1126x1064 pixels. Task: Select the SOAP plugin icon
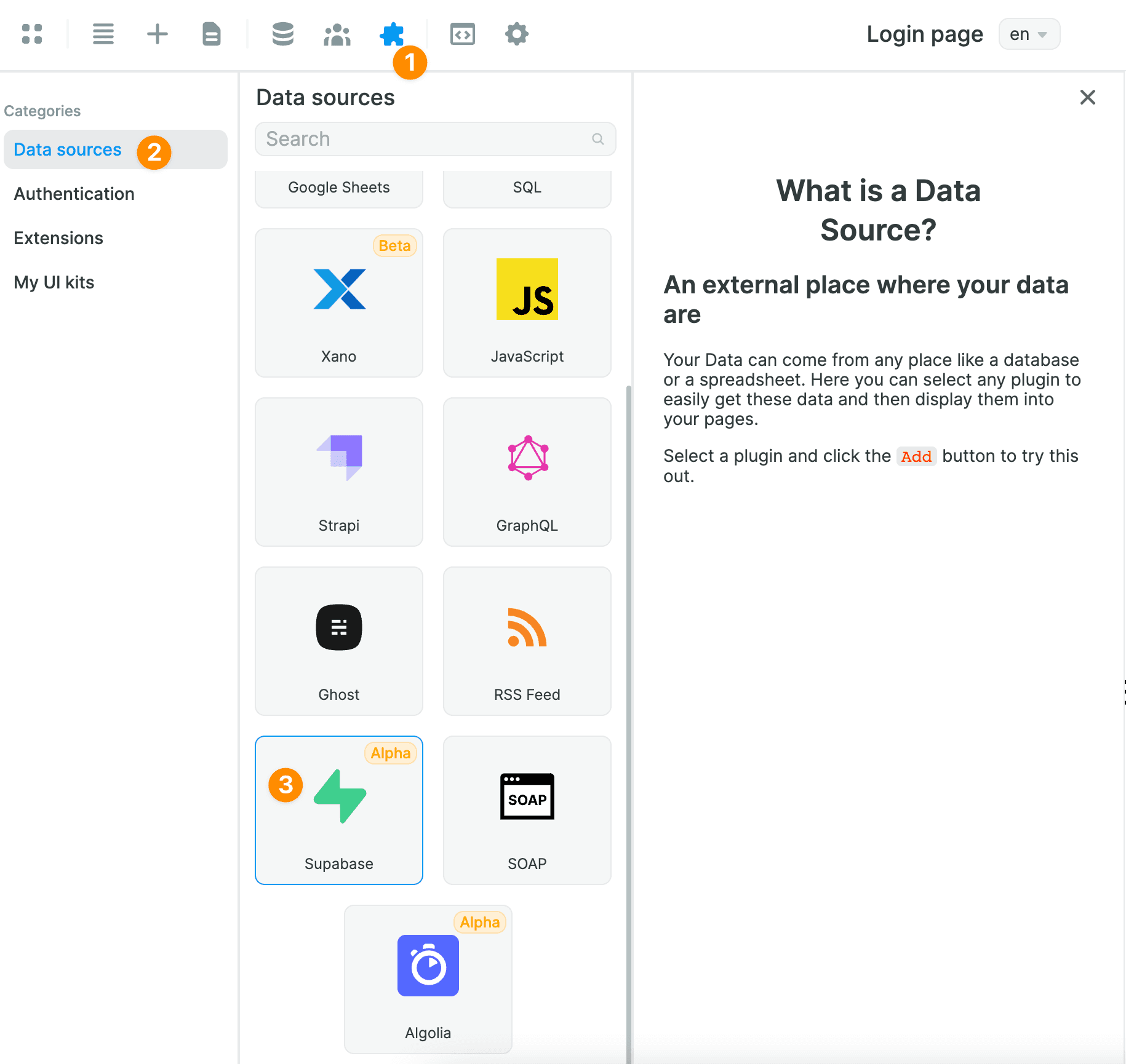coord(527,796)
